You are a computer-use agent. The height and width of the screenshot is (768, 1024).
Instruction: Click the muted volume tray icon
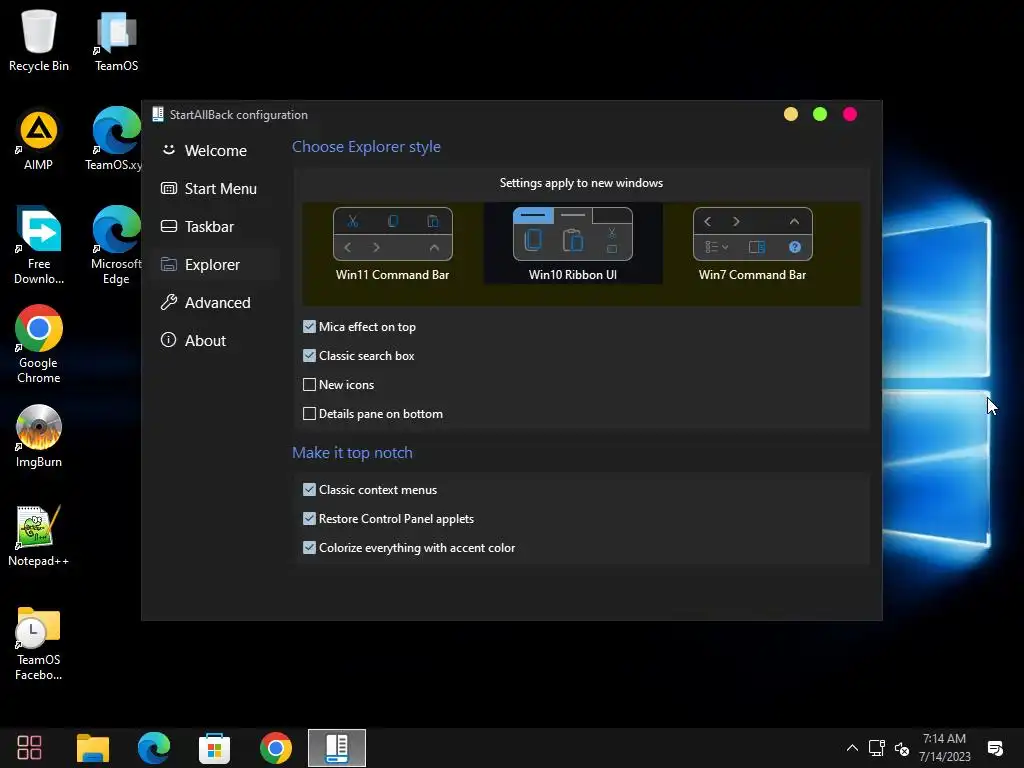click(902, 748)
